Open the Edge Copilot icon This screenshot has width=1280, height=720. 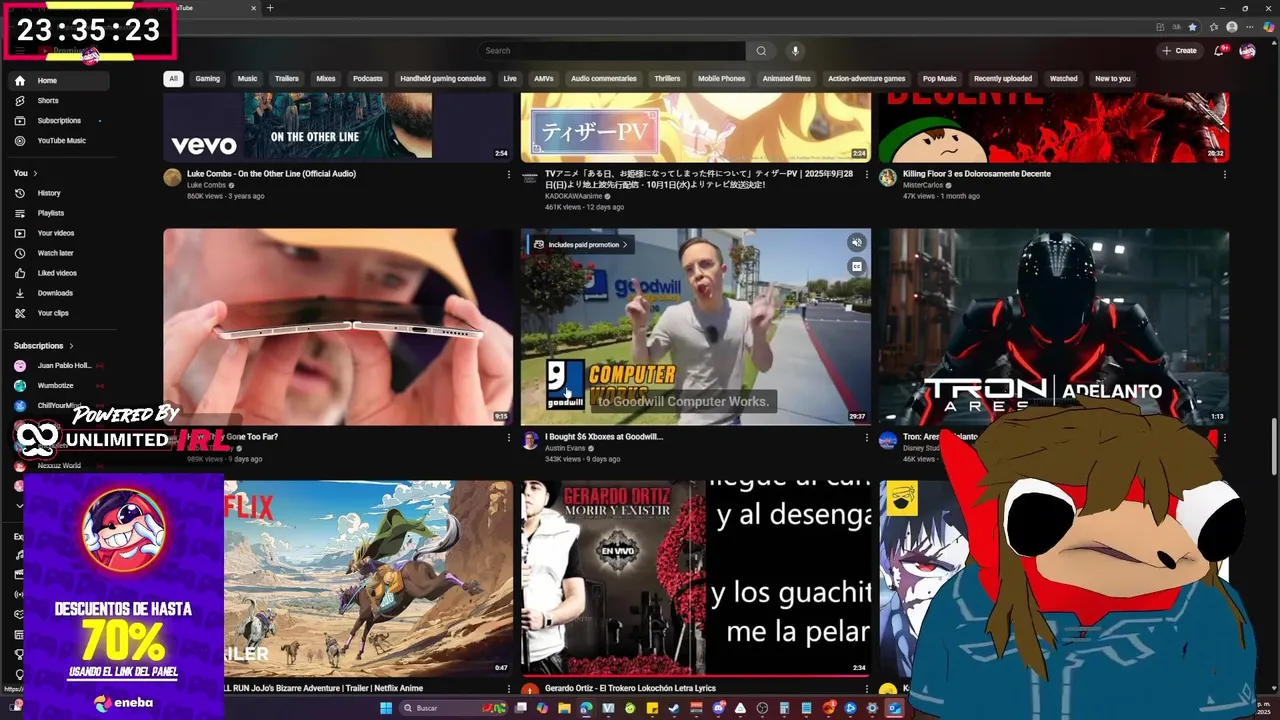click(x=1269, y=27)
